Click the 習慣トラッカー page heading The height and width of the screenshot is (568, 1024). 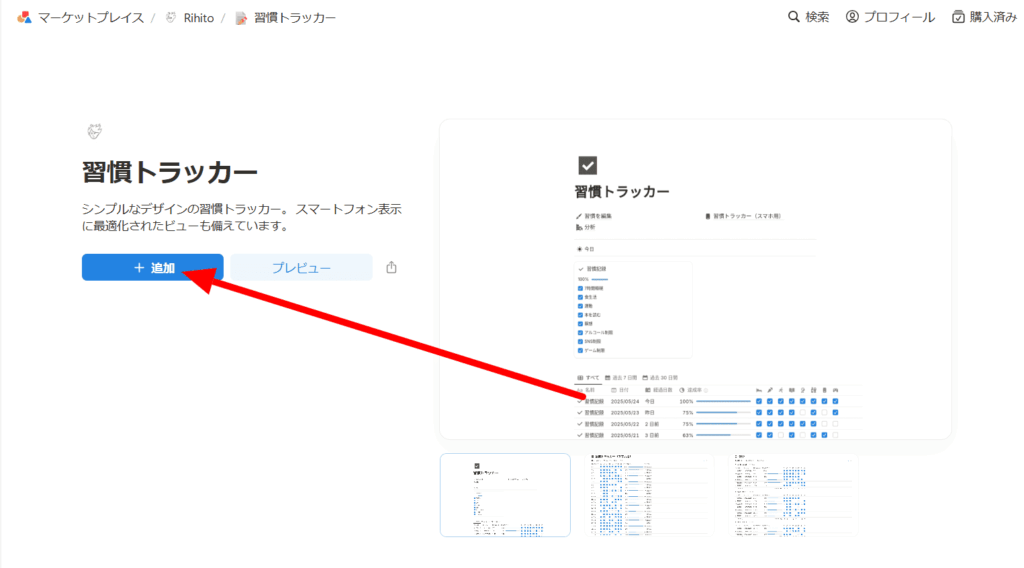[x=170, y=172]
